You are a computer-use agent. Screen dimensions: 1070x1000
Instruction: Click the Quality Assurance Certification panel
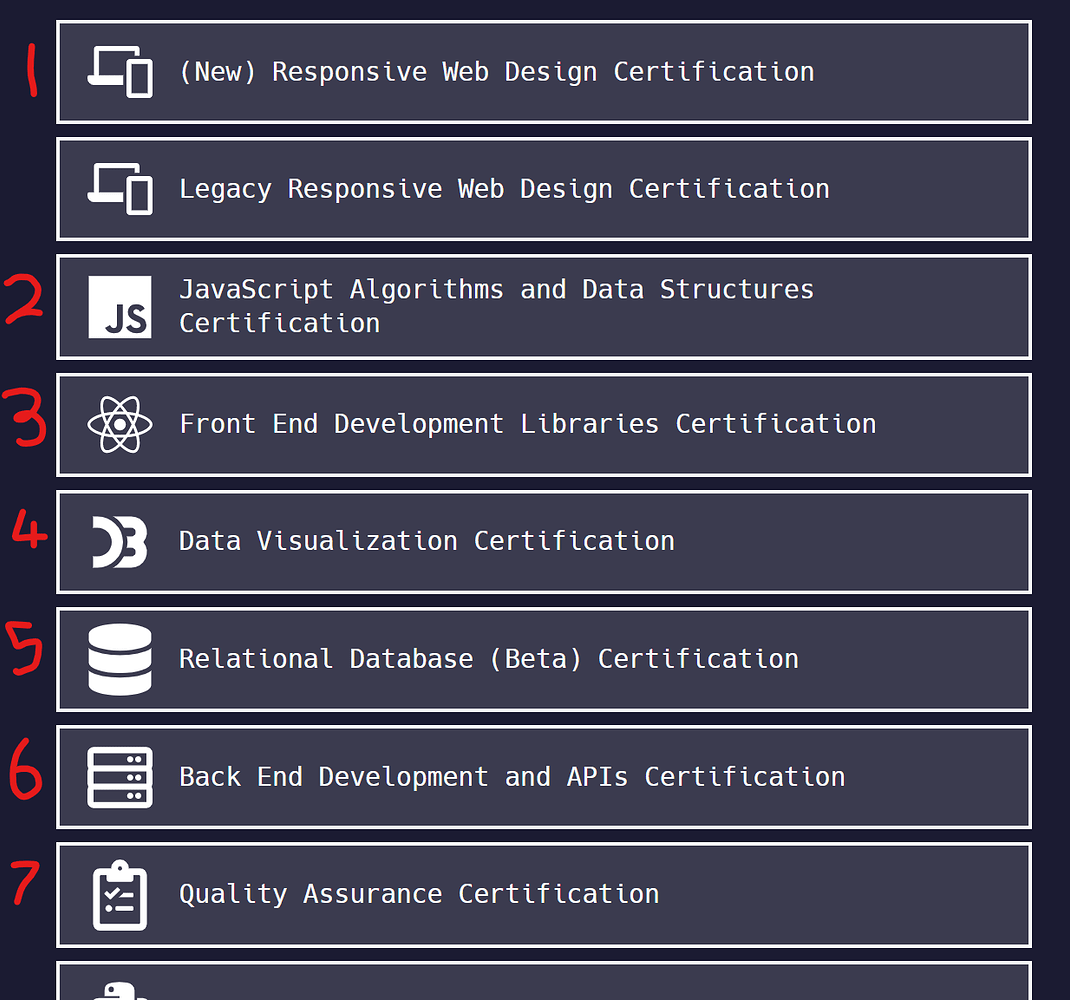pos(544,894)
